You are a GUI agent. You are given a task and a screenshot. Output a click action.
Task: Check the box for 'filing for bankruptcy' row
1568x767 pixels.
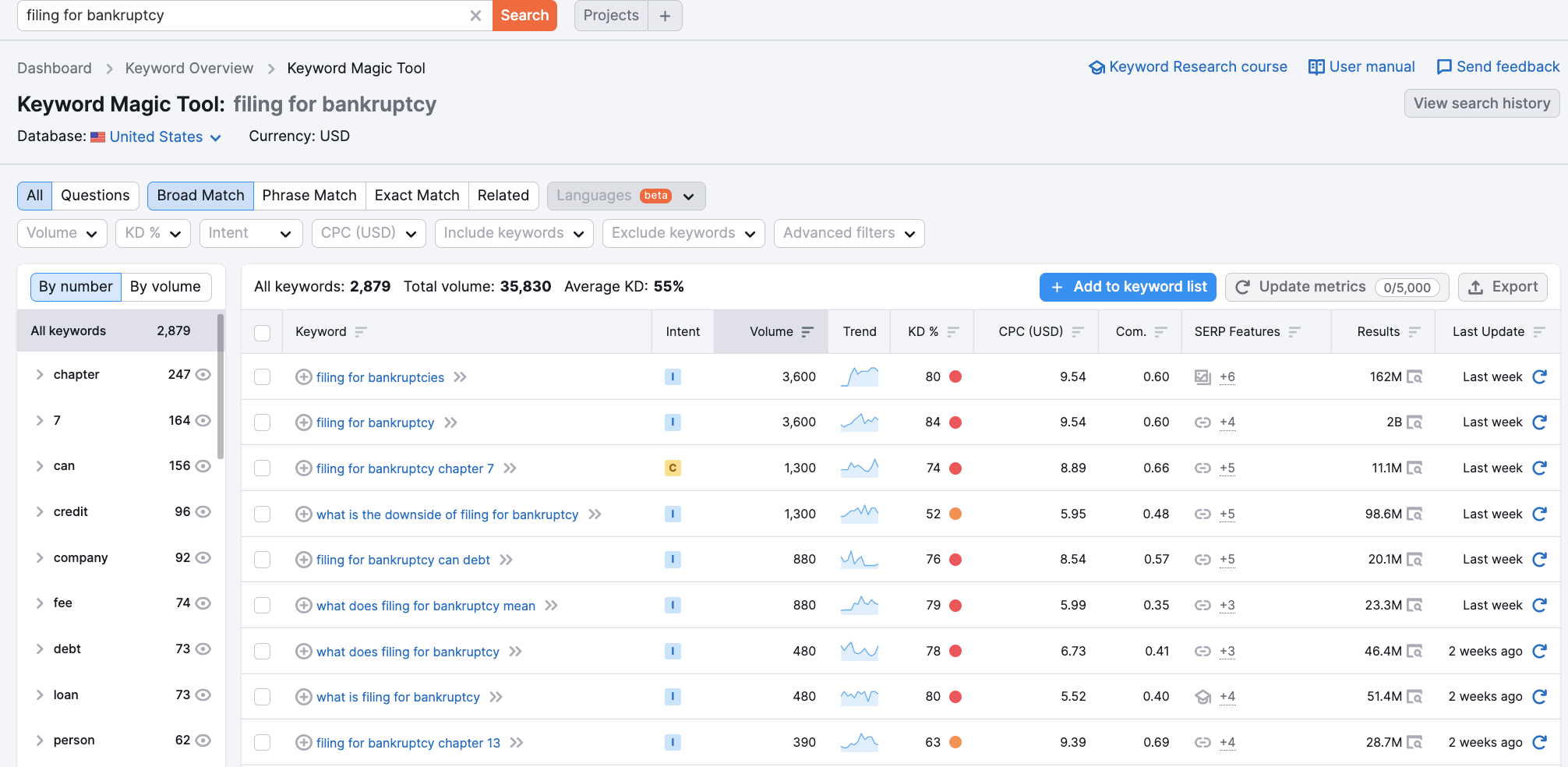(x=263, y=422)
